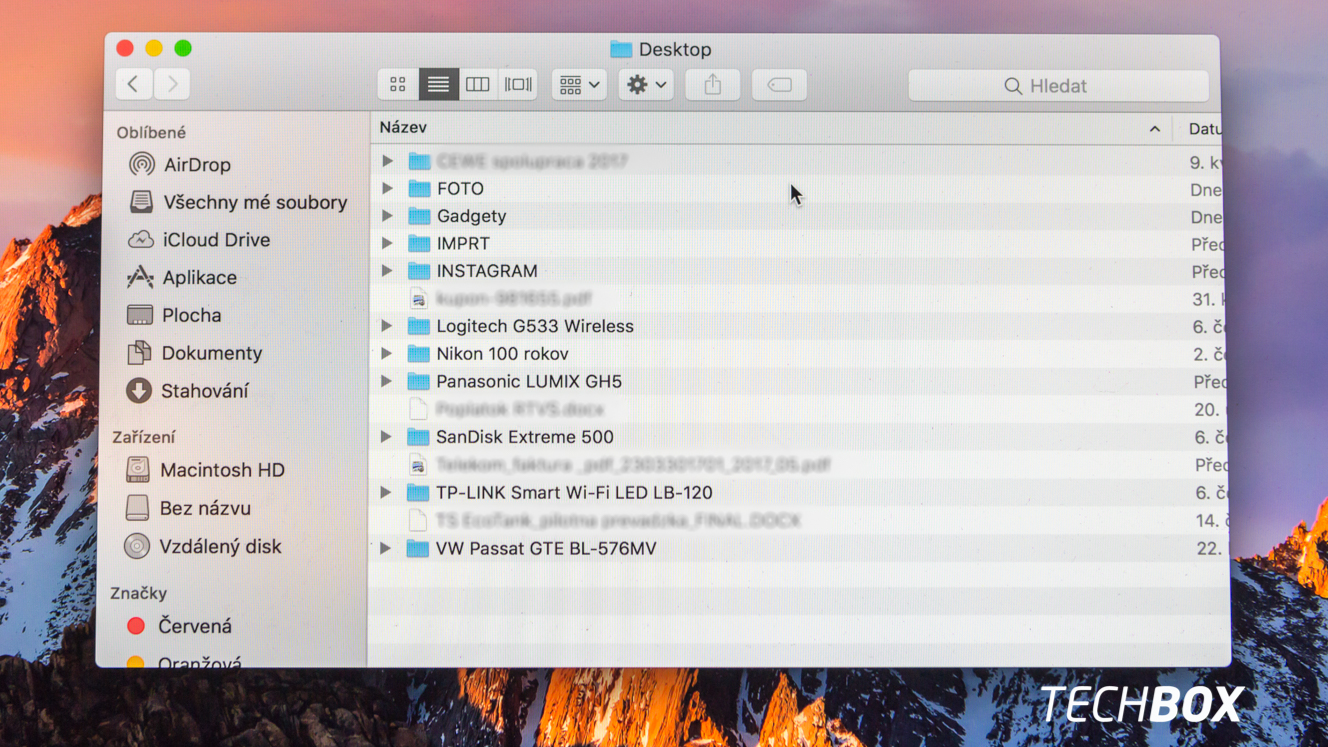Expand the SanDisk Extreme 500 folder
Screen dimensions: 1328x747
[x=386, y=437]
